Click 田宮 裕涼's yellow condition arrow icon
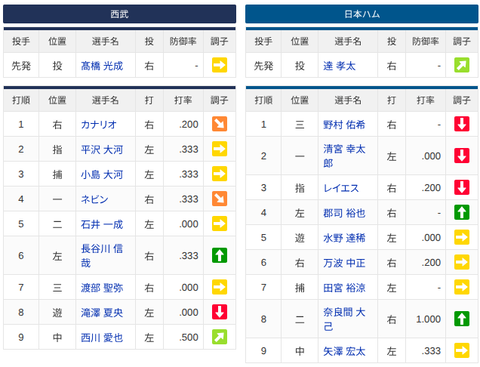 tap(462, 287)
